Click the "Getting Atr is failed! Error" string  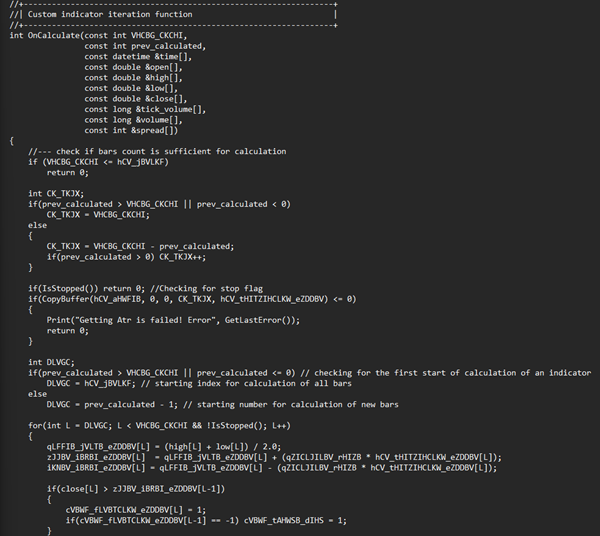coord(145,320)
